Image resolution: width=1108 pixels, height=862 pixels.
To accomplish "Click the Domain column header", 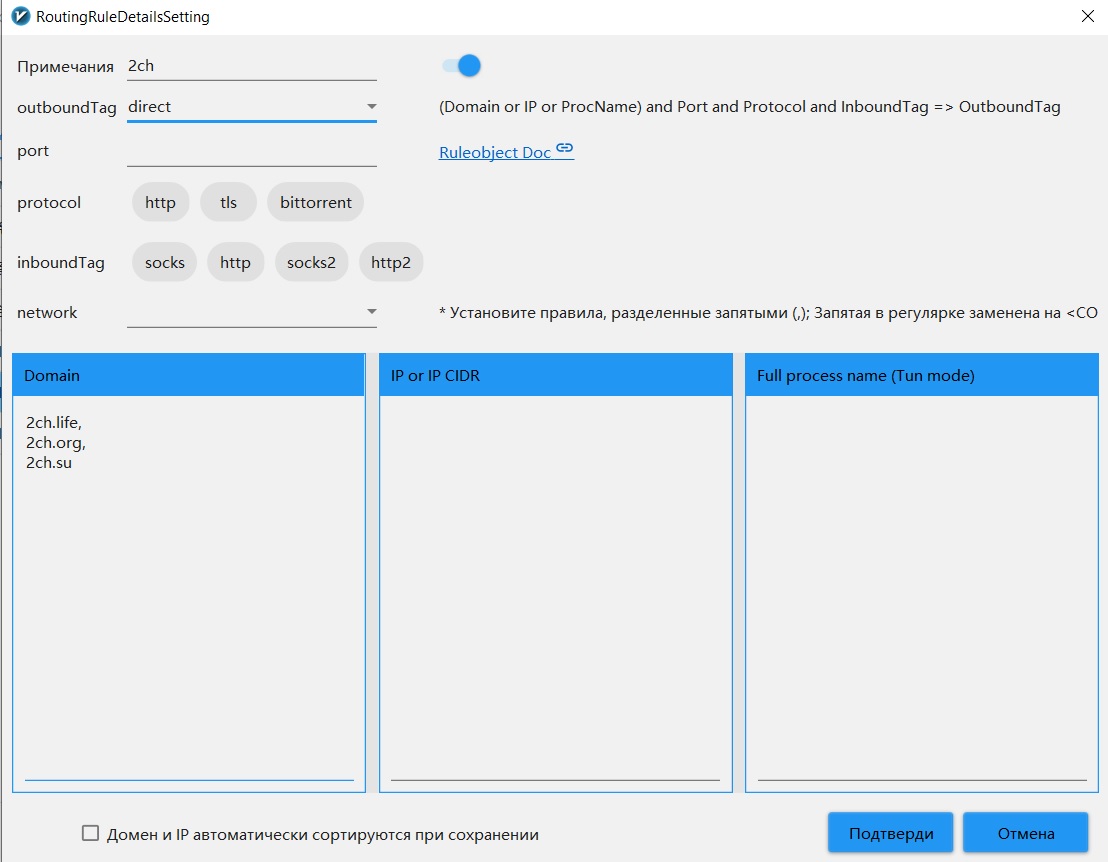I will (189, 375).
